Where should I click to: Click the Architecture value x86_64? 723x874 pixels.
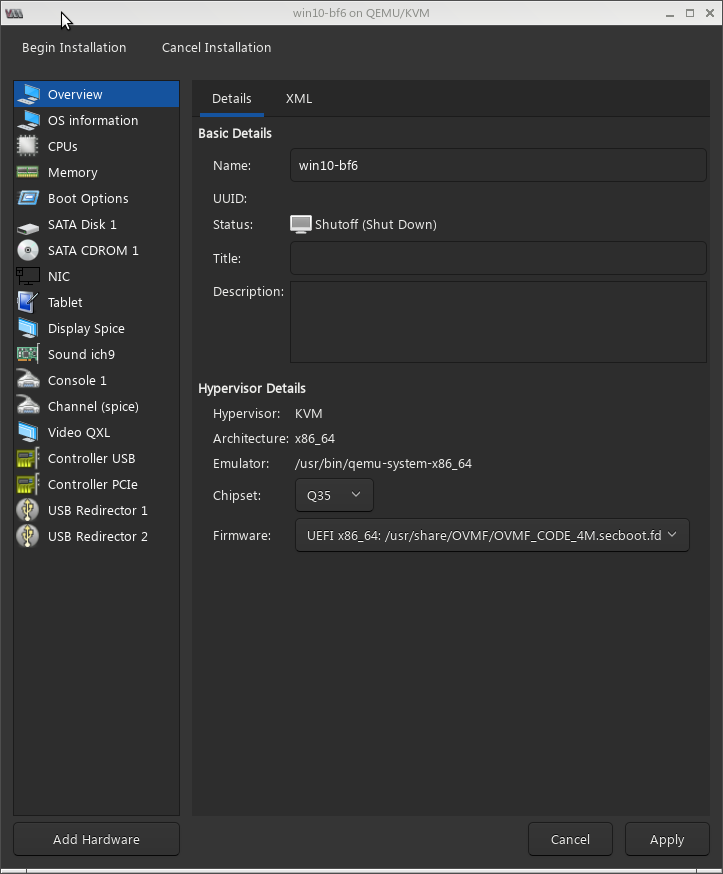(x=315, y=439)
